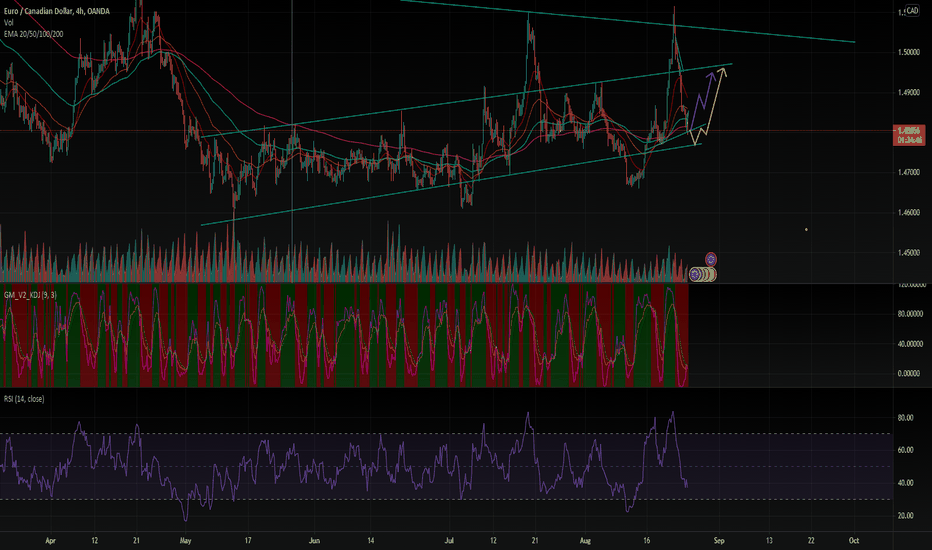
Task: Click the 16 date label
Action: click(x=647, y=540)
